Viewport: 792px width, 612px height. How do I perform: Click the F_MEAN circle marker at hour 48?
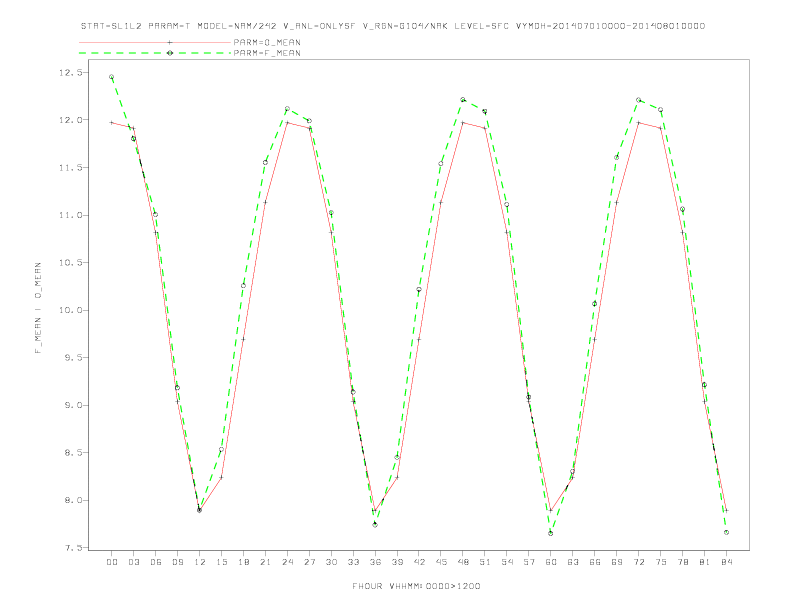463,99
